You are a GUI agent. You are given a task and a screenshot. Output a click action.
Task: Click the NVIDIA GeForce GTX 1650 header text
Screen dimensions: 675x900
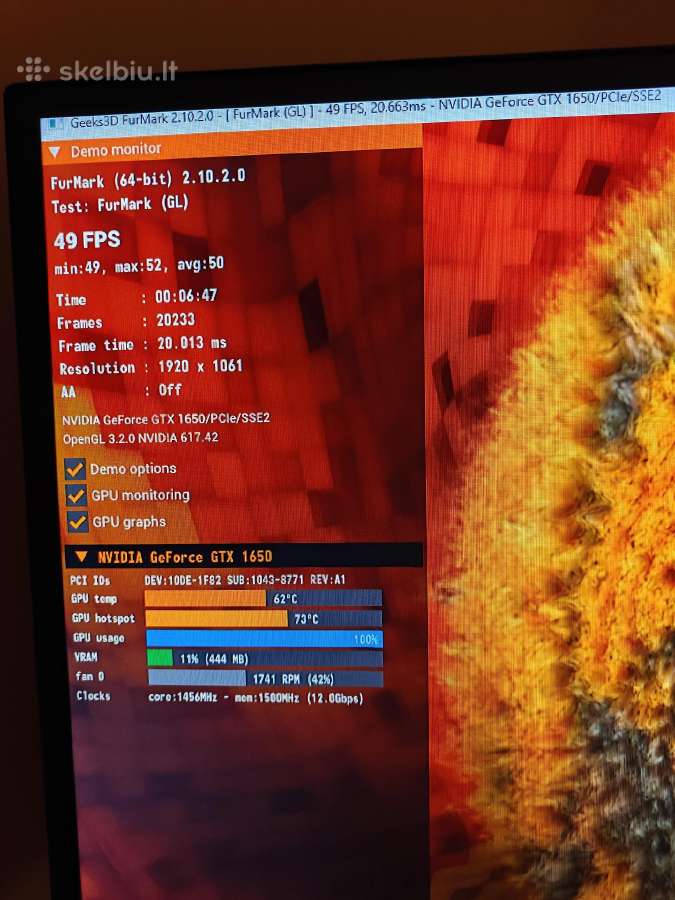coord(185,557)
